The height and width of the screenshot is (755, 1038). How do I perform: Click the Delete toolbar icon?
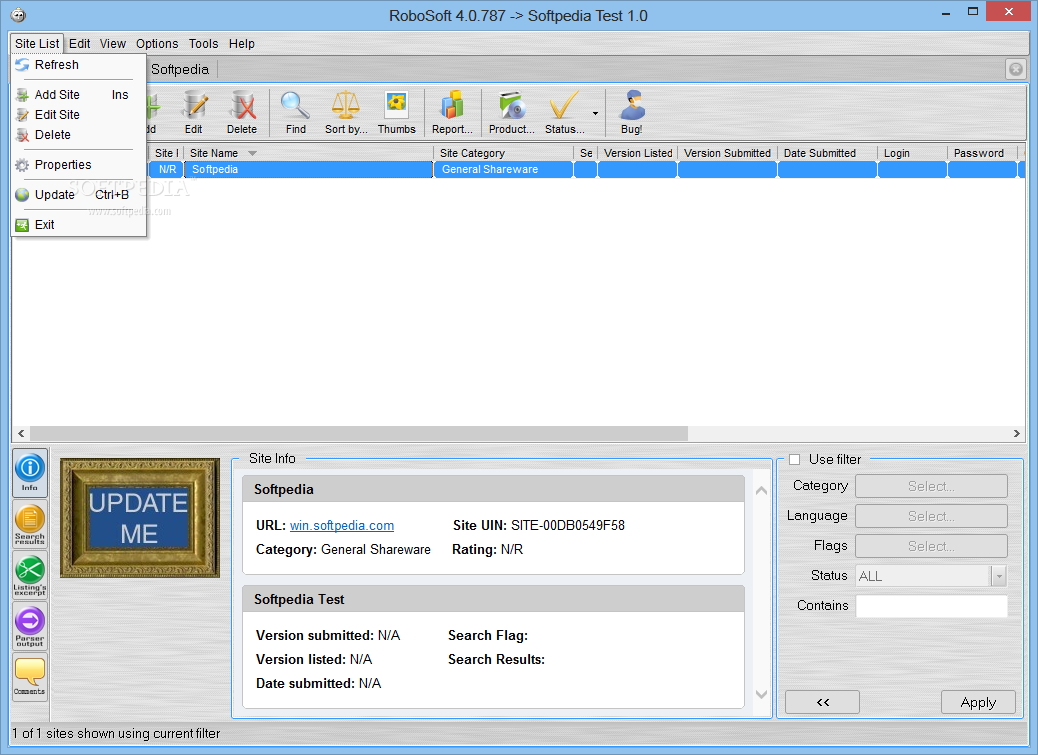pyautogui.click(x=242, y=112)
